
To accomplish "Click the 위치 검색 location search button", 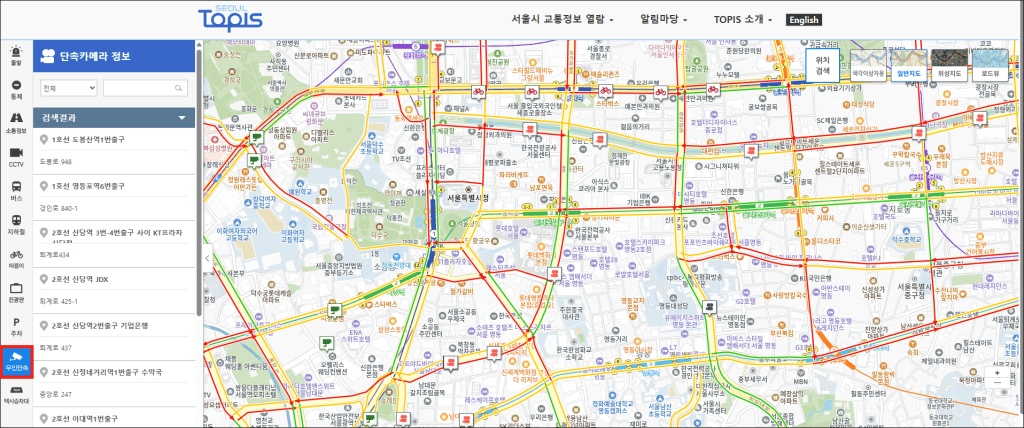I will [x=822, y=65].
